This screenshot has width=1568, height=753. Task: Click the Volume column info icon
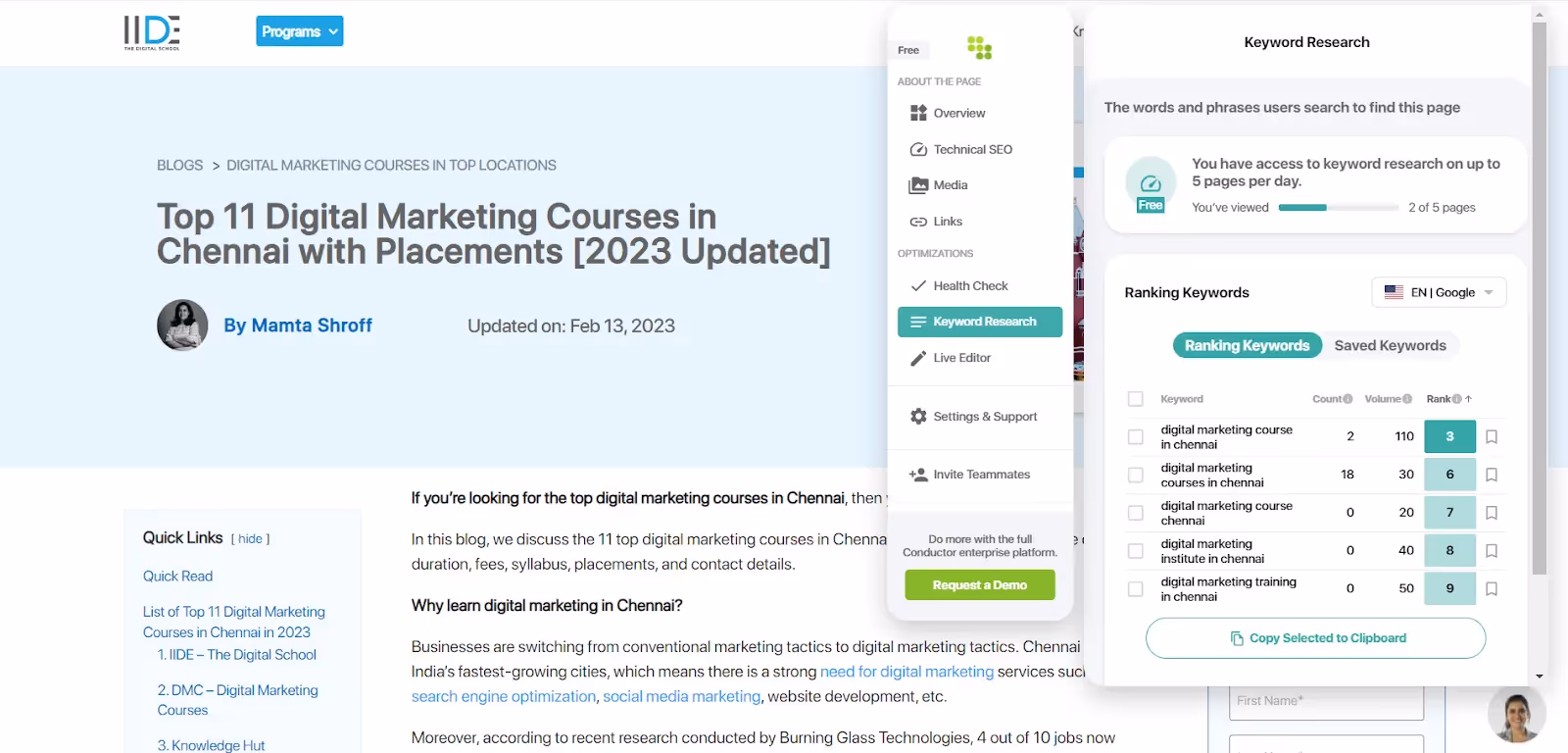click(1407, 399)
